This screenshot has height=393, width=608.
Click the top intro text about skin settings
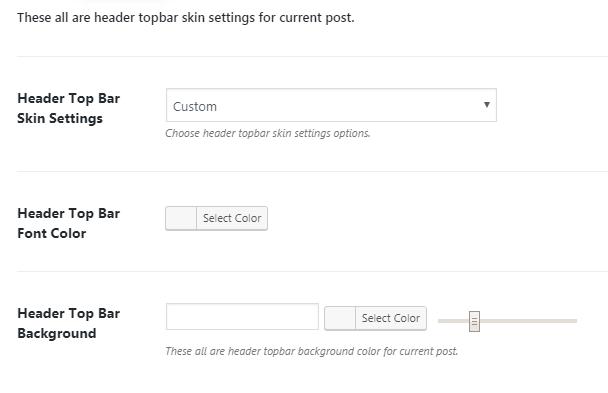coord(186,18)
